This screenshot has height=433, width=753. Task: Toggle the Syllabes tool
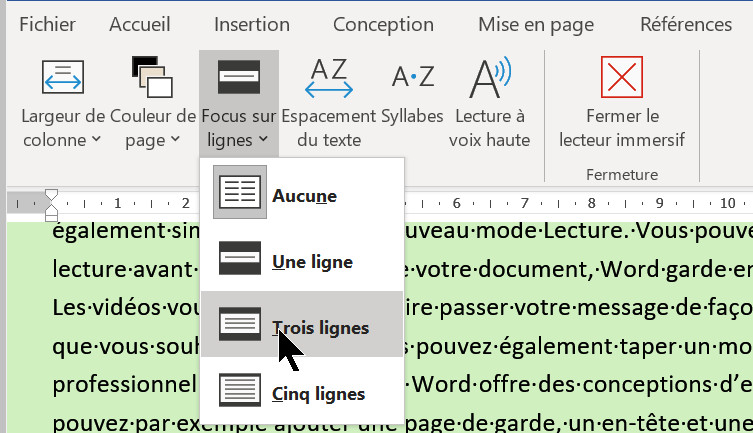tap(412, 79)
